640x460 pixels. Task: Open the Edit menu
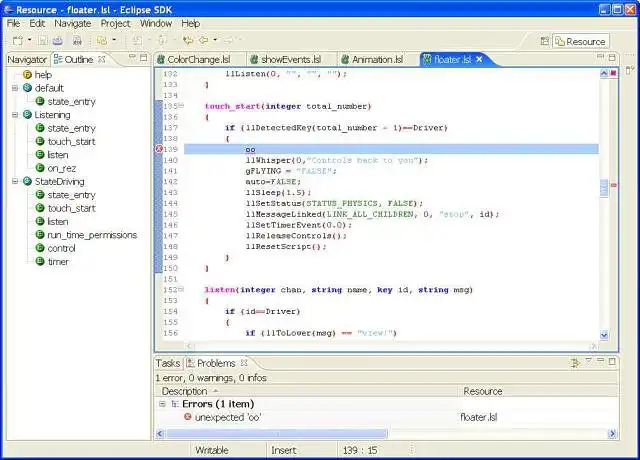37,24
